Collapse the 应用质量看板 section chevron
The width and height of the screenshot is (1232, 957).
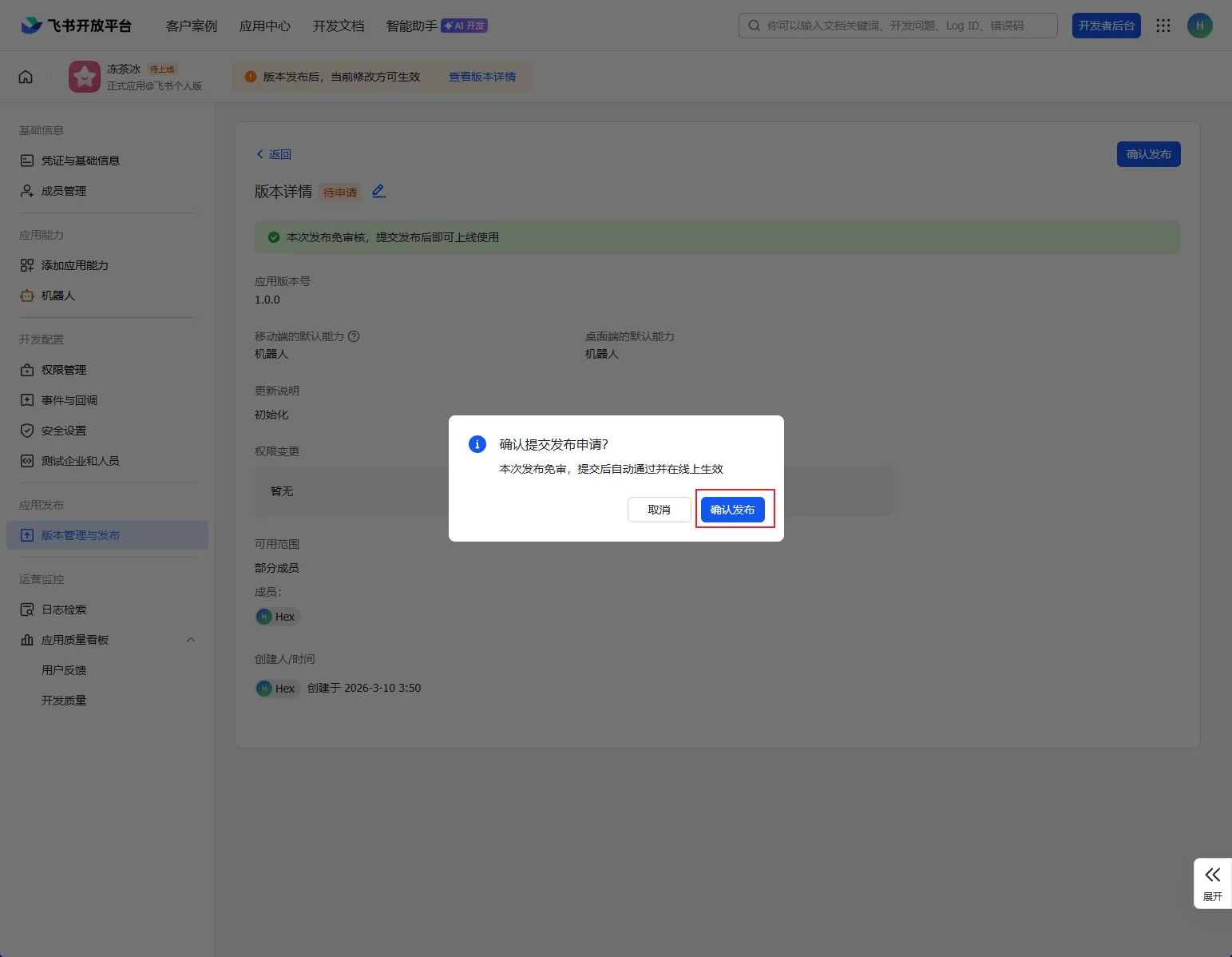(x=191, y=640)
